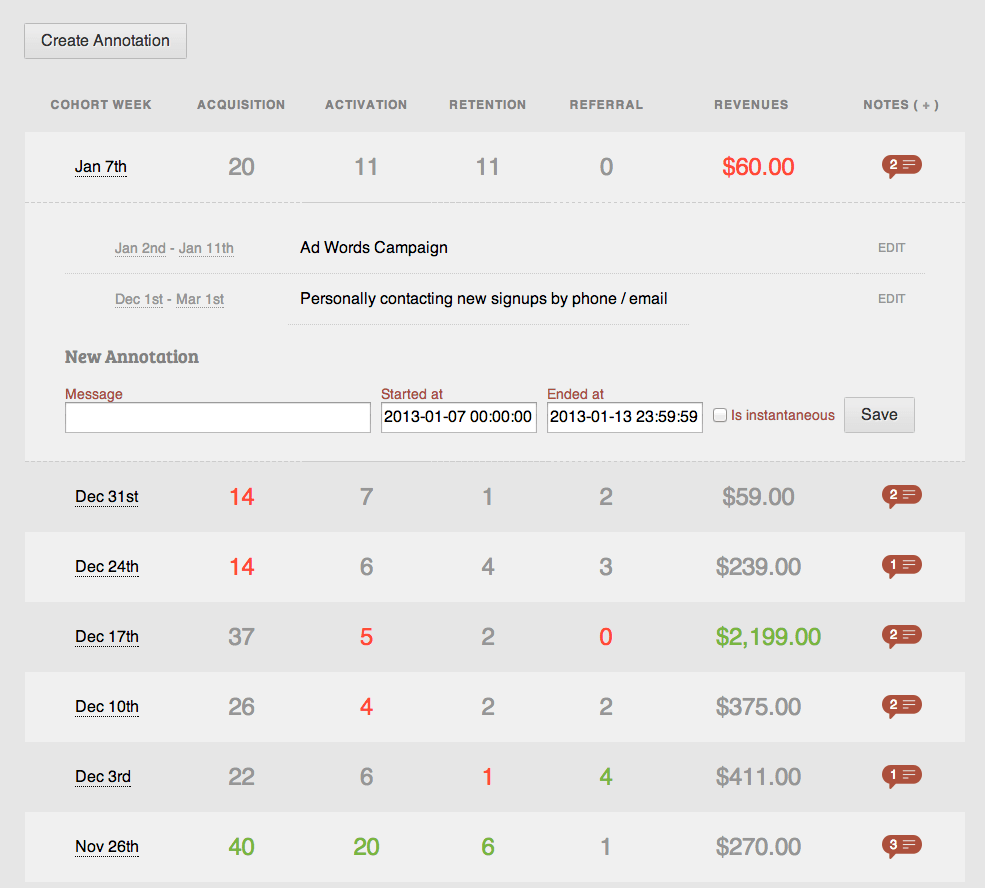Image resolution: width=985 pixels, height=888 pixels.
Task: View the Nov 26th notes bubble
Action: tap(901, 846)
